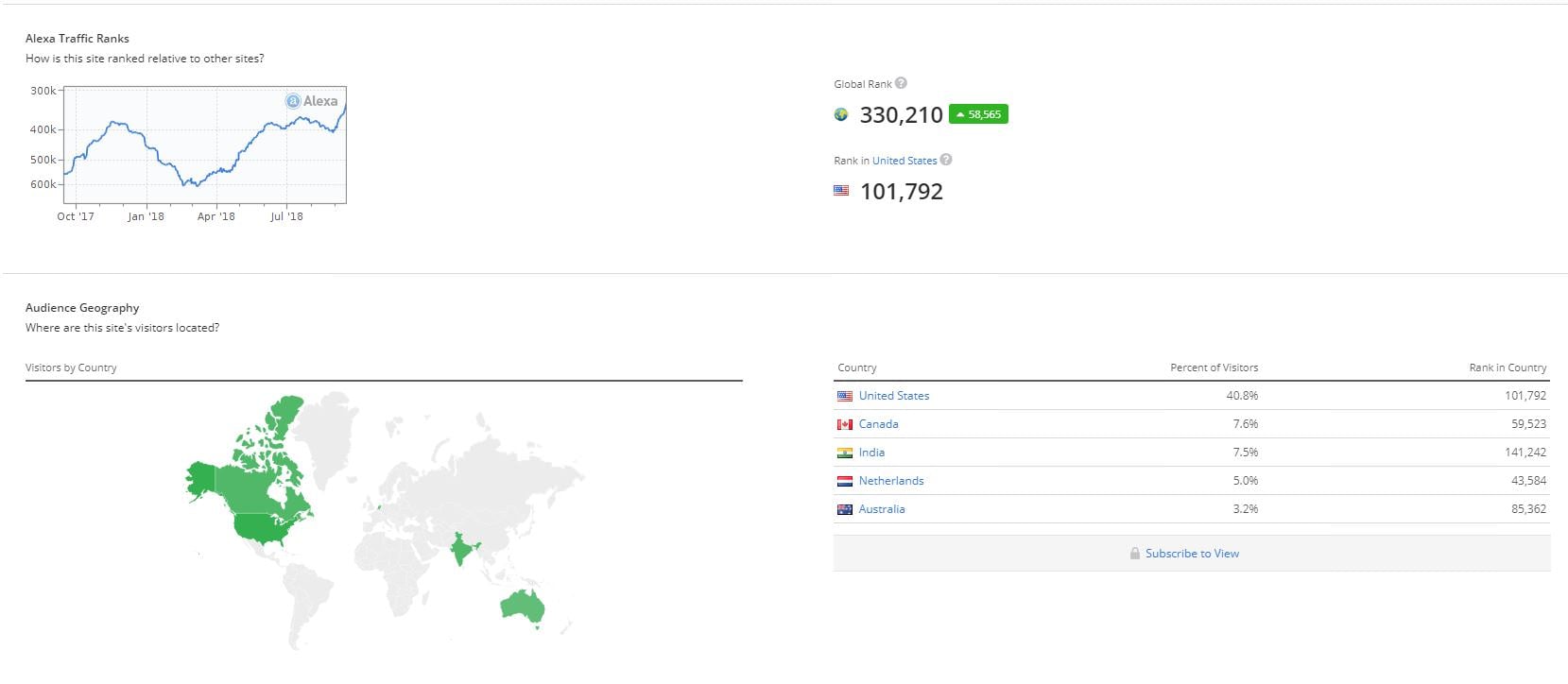Click the 7.5% visitors value

(1245, 453)
